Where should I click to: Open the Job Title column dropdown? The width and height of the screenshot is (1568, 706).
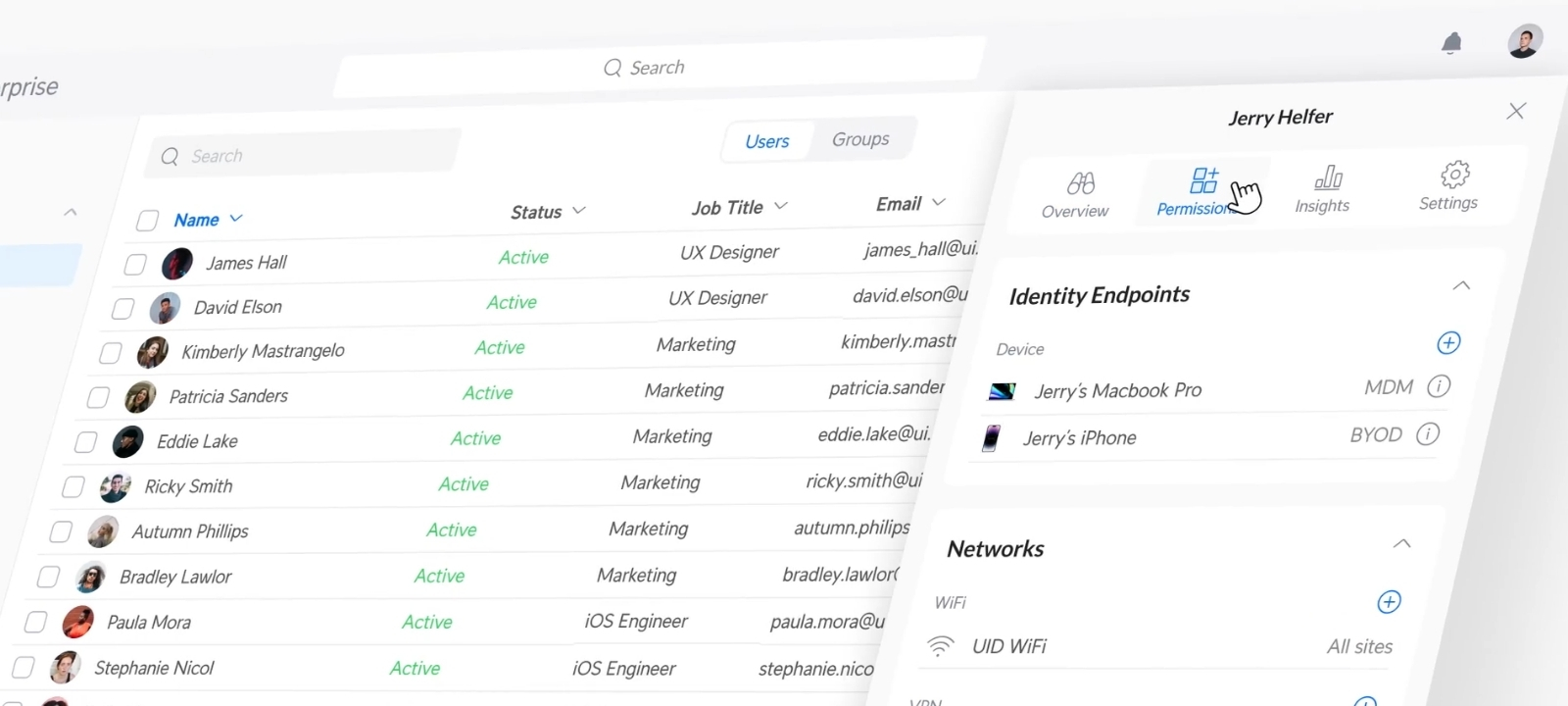[781, 206]
